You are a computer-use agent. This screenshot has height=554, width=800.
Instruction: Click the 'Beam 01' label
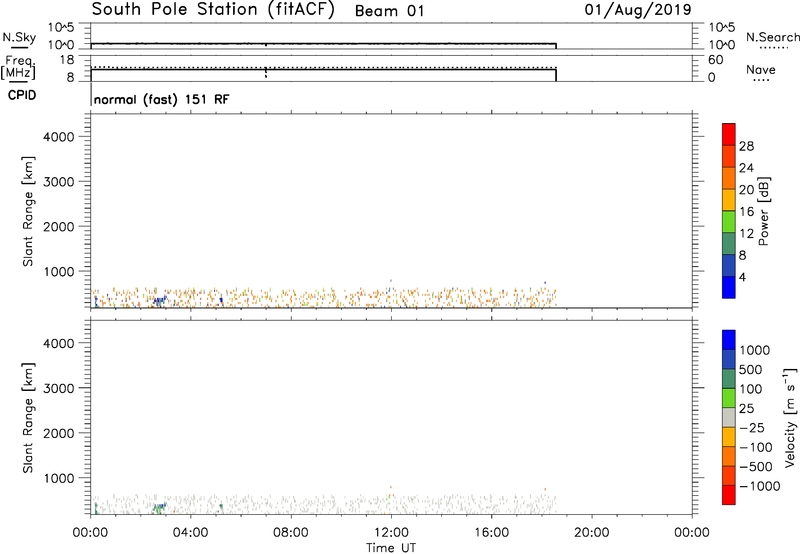pyautogui.click(x=389, y=11)
